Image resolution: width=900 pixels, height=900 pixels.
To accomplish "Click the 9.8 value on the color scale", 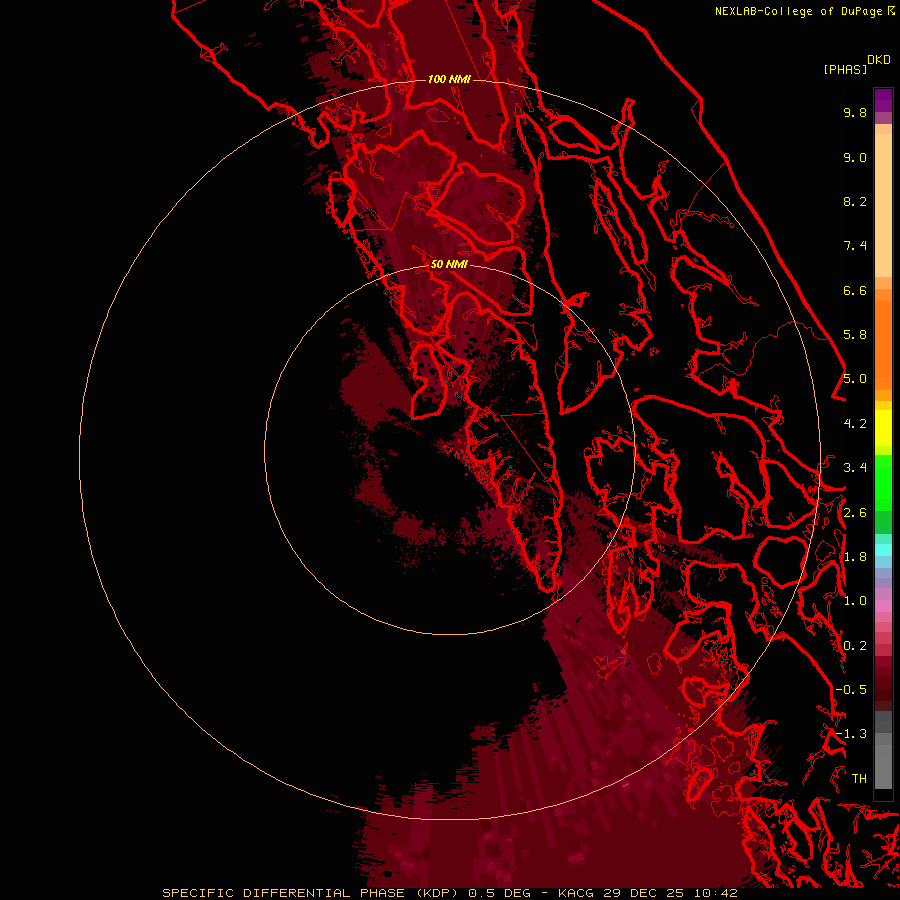I will 855,112.
